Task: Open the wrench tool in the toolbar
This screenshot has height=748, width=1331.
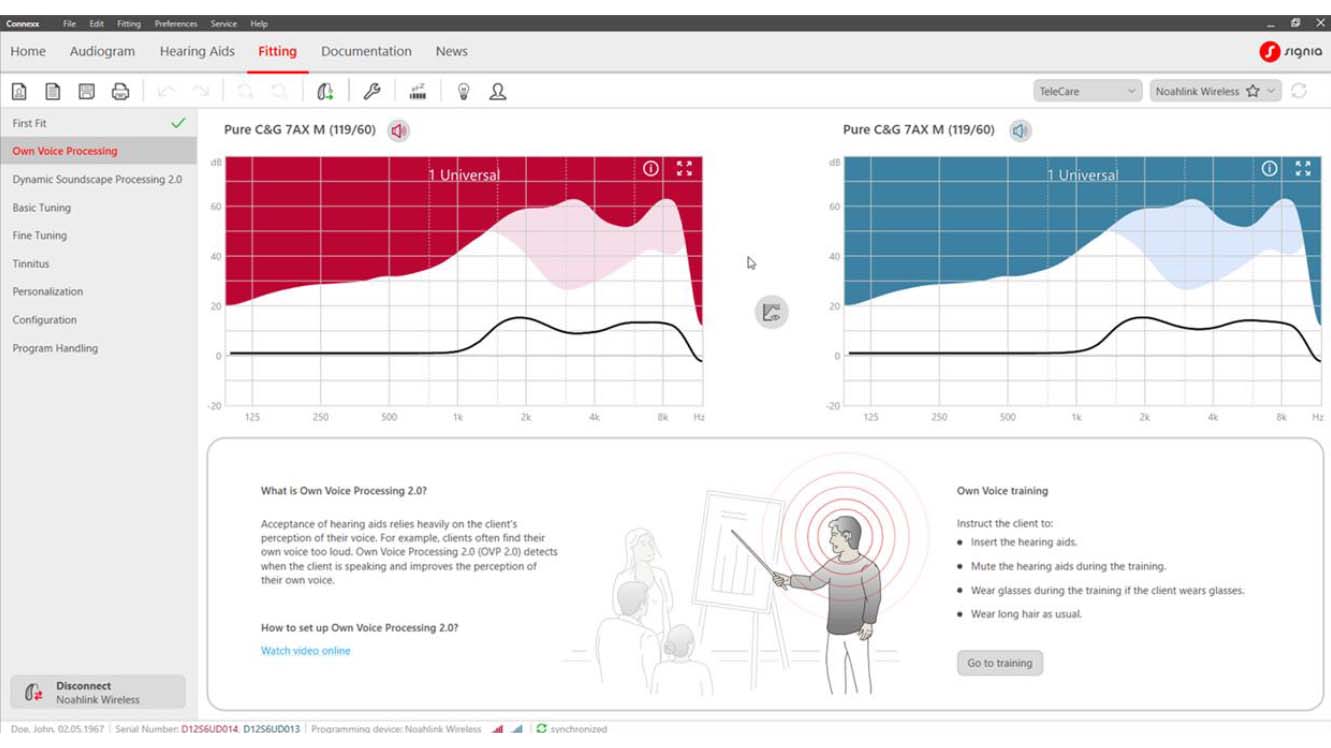Action: [371, 92]
